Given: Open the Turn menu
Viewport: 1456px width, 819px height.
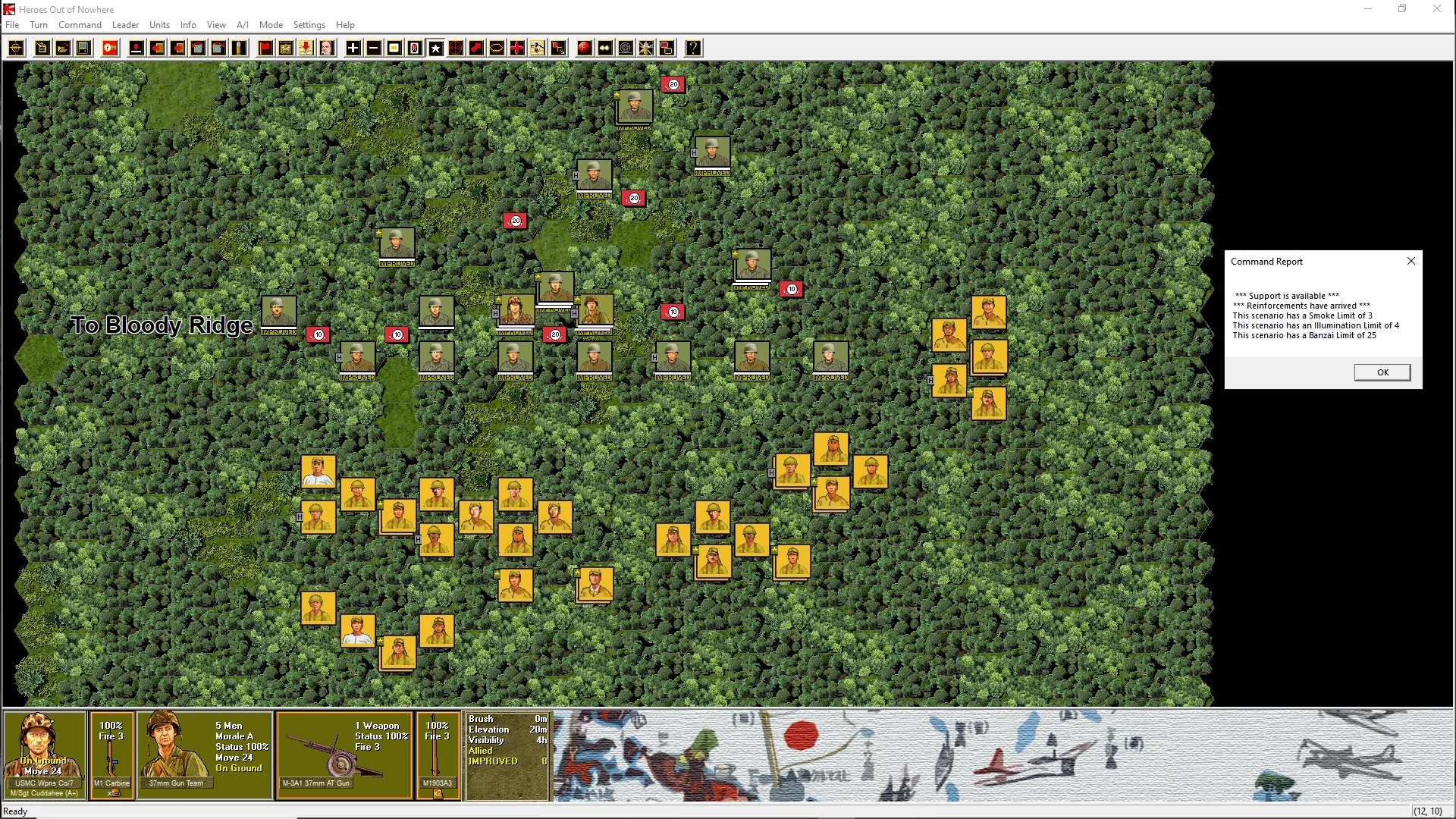Looking at the screenshot, I should click(x=39, y=25).
